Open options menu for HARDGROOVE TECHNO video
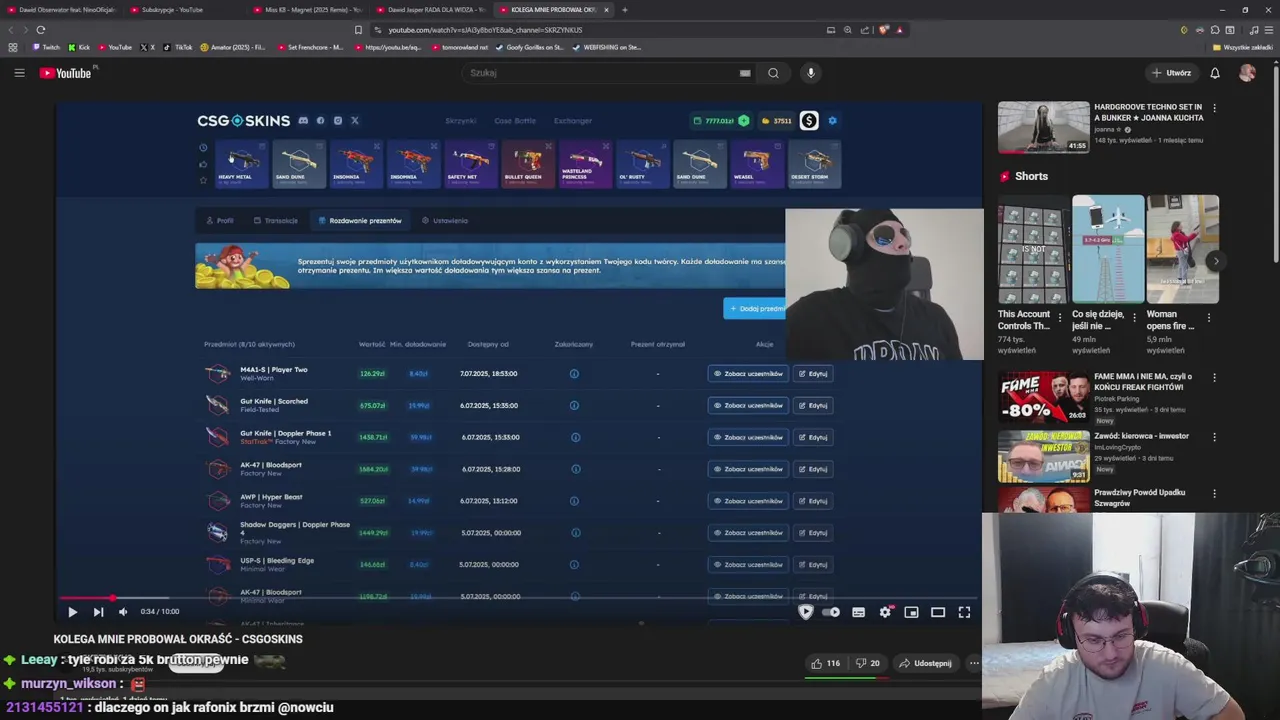Screen dimensions: 1280x720 point(1214,108)
